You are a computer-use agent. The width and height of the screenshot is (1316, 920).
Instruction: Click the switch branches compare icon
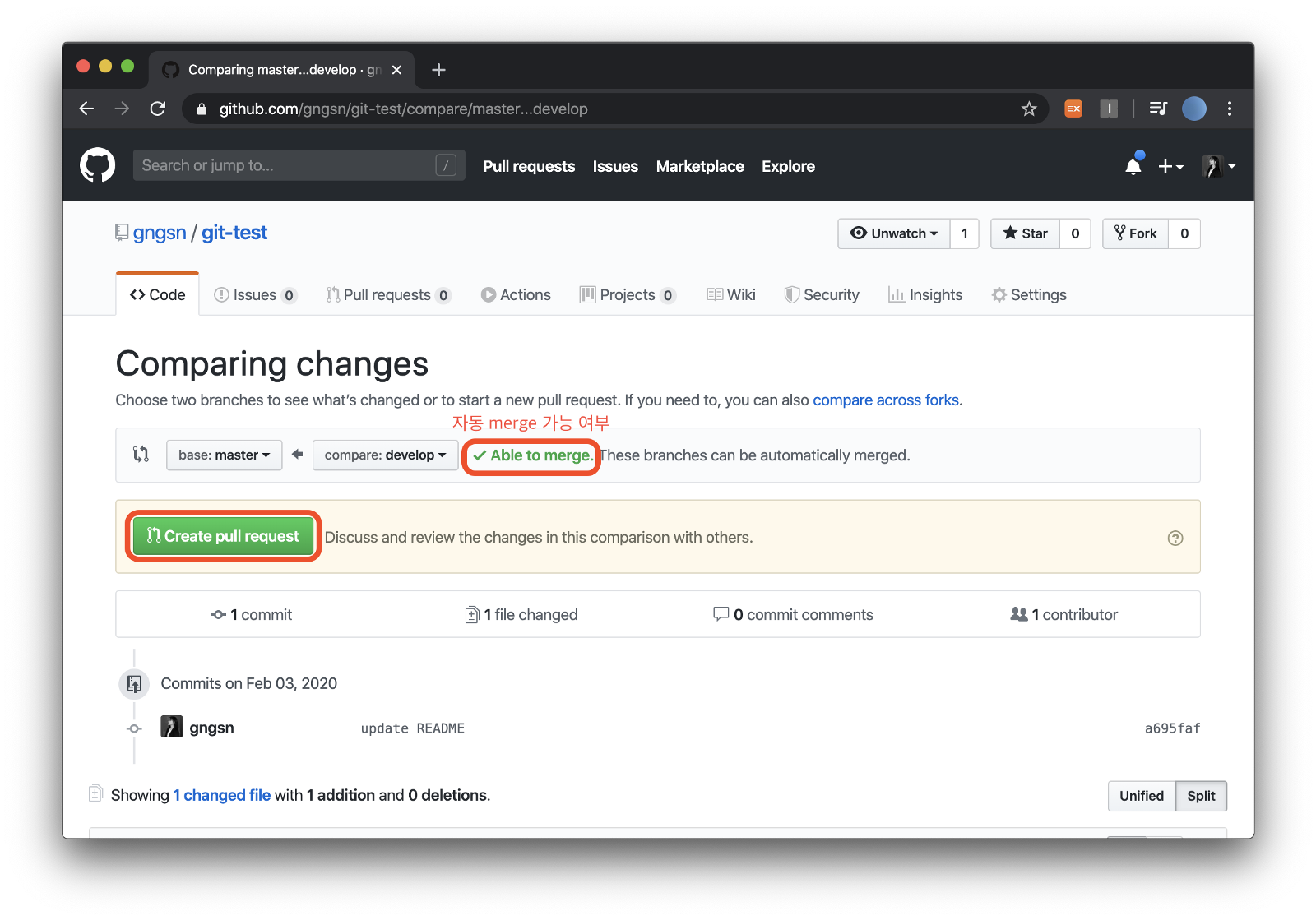141,454
